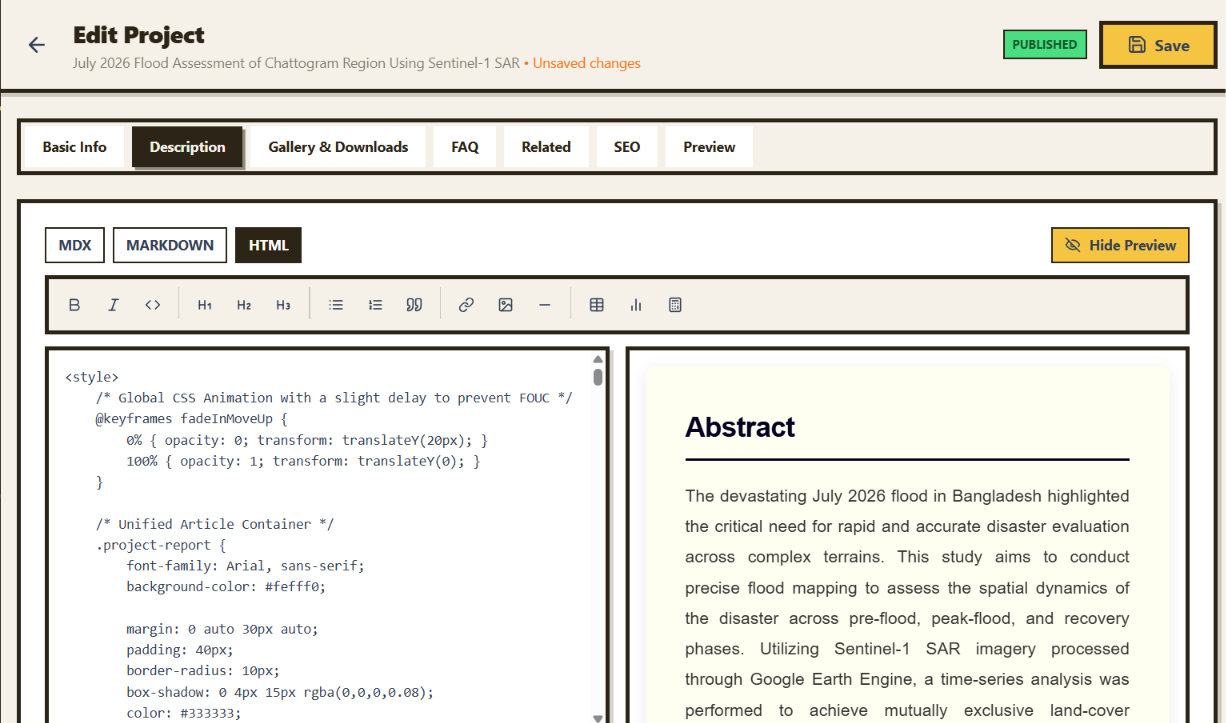
Task: Click the code editor scrollbar thumb
Action: [598, 376]
